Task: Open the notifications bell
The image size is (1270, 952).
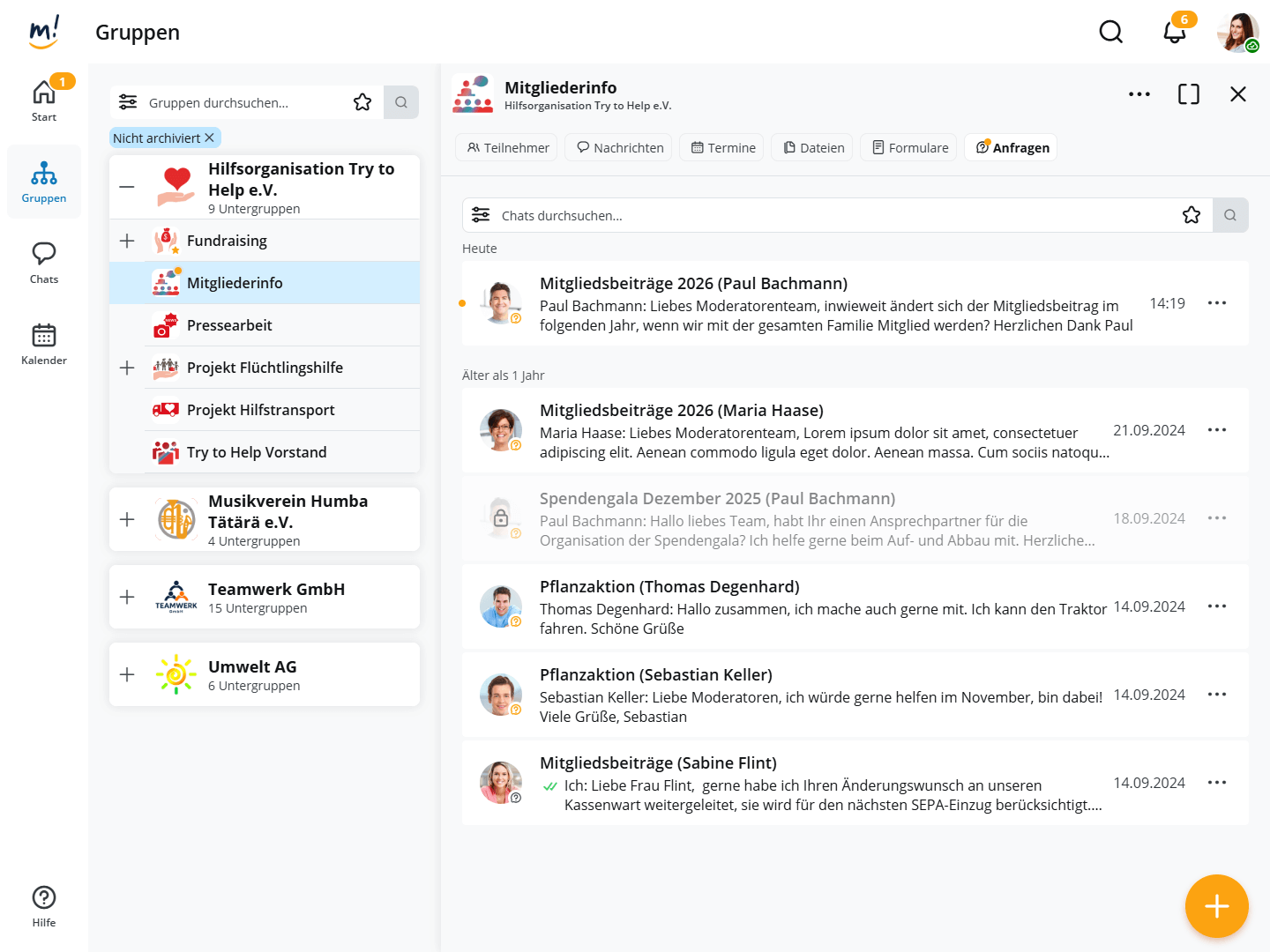Action: coord(1174,32)
